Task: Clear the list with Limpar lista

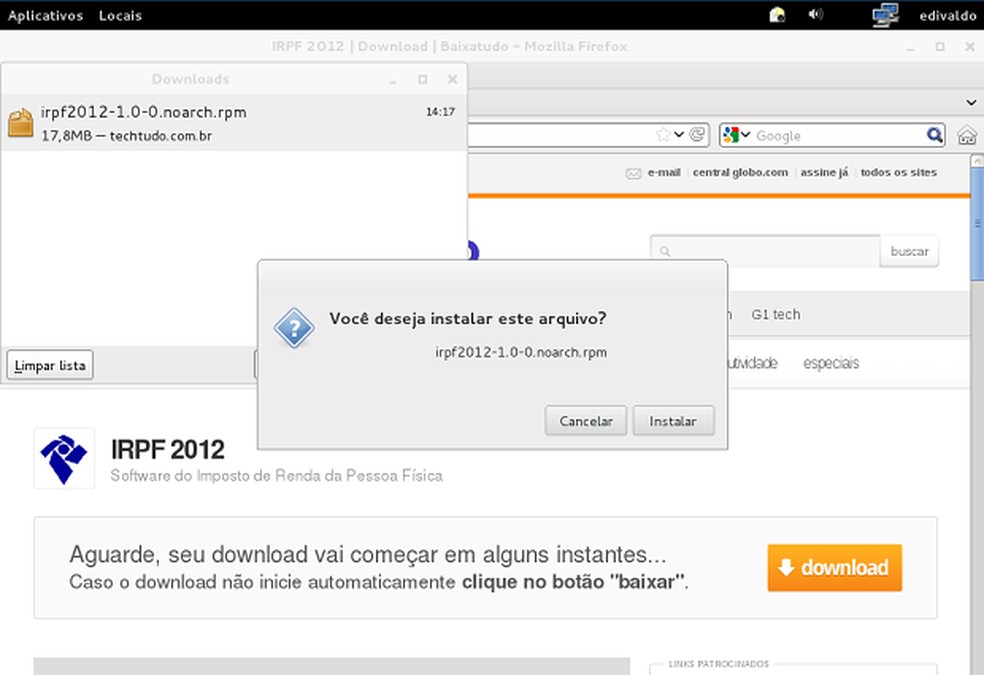Action: (50, 365)
